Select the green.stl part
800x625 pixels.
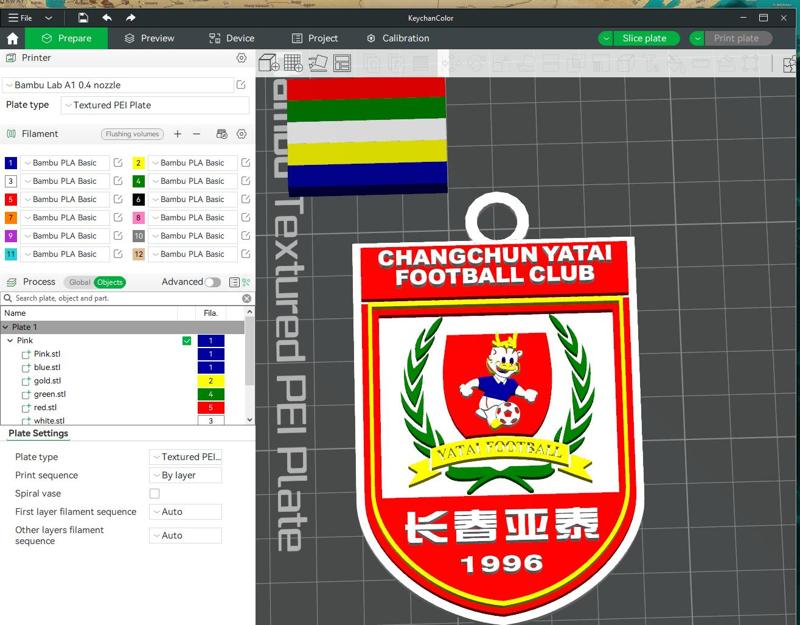point(49,394)
